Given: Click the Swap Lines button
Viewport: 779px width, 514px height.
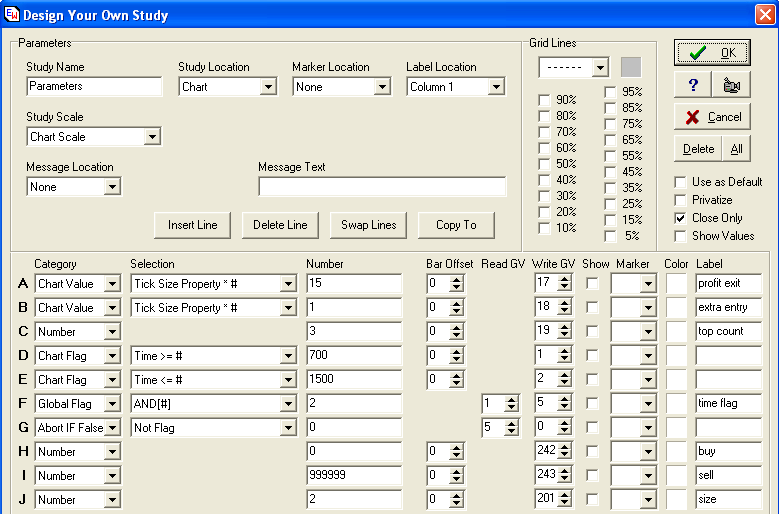Looking at the screenshot, I should click(369, 225).
